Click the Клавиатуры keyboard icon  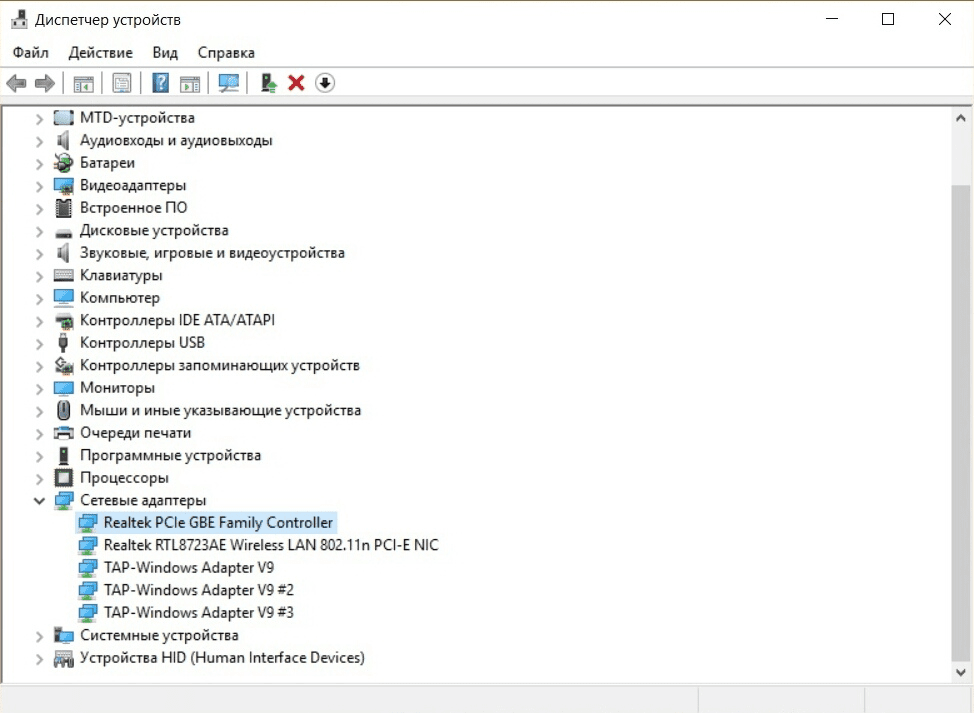click(x=63, y=275)
